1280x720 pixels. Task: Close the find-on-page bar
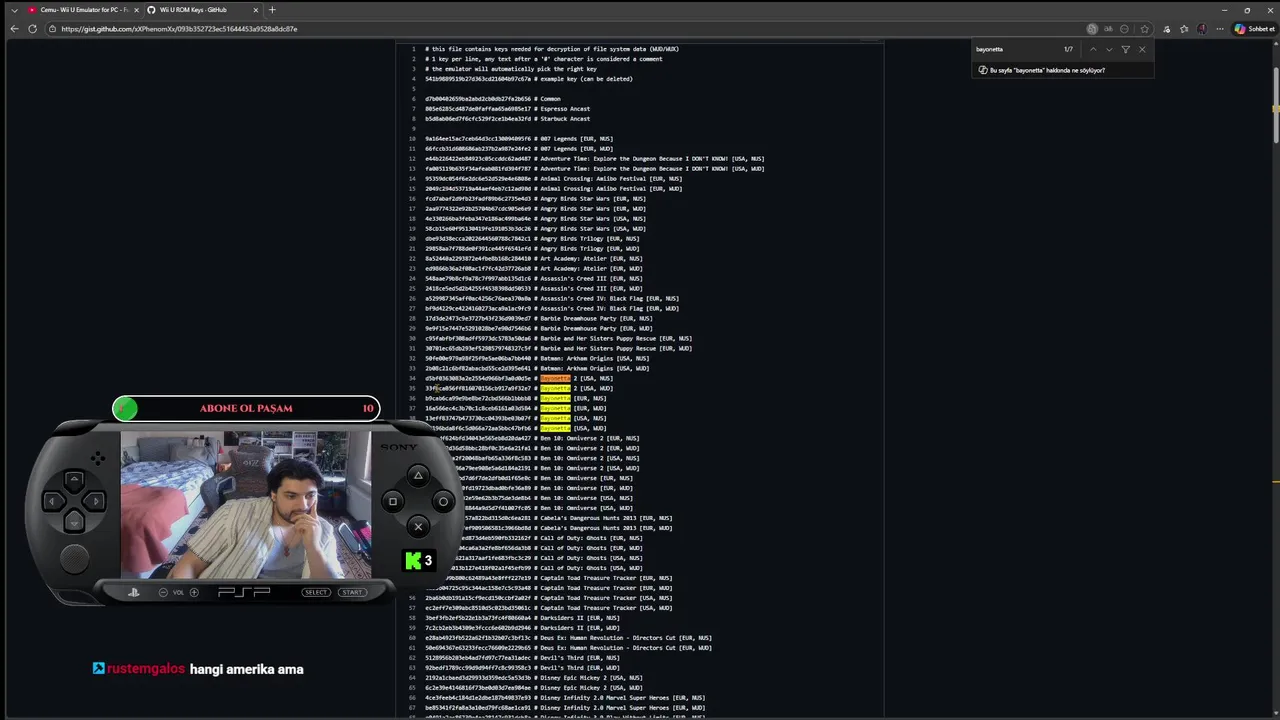point(1142,49)
